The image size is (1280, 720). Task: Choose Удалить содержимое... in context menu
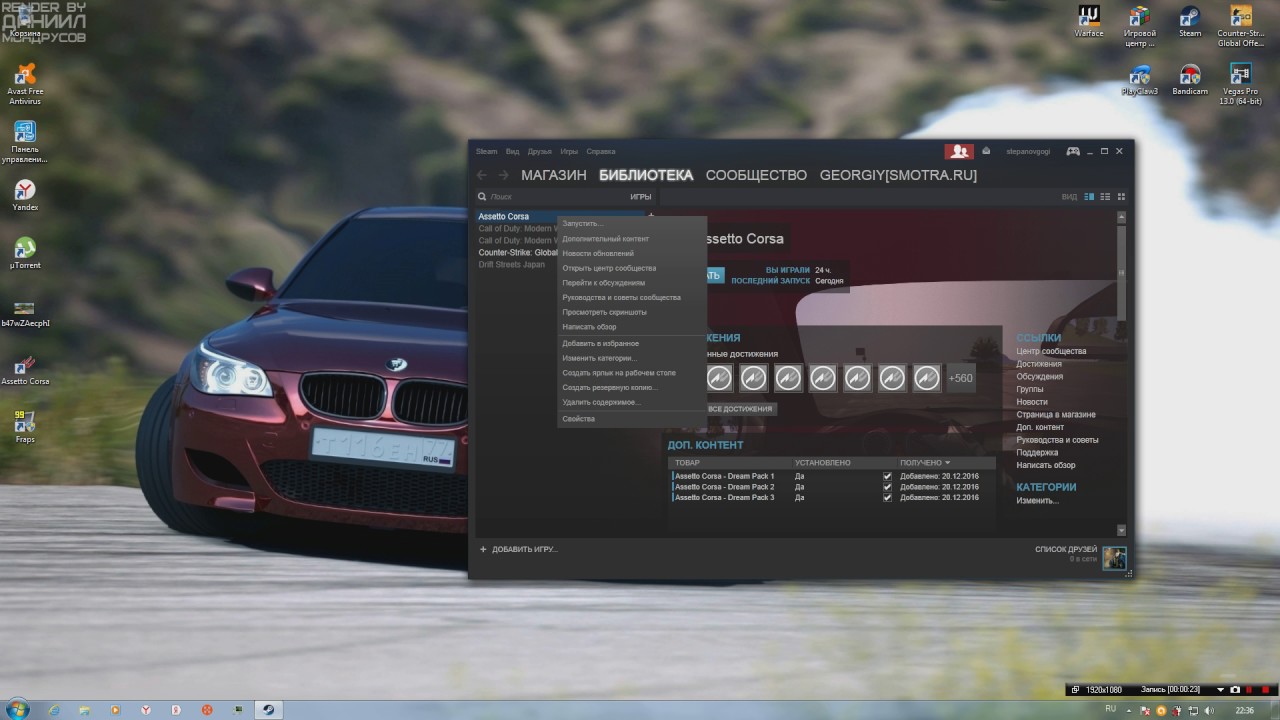click(632, 402)
